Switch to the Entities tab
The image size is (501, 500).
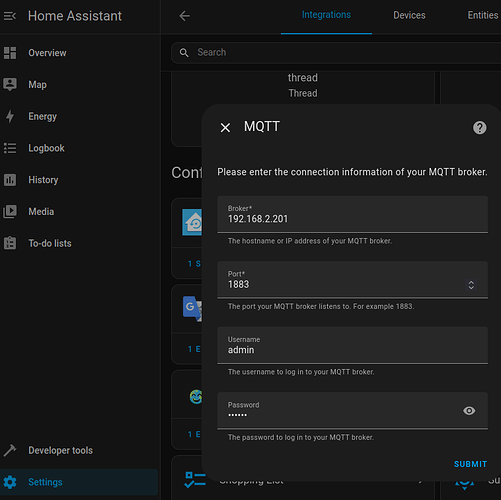click(x=483, y=15)
